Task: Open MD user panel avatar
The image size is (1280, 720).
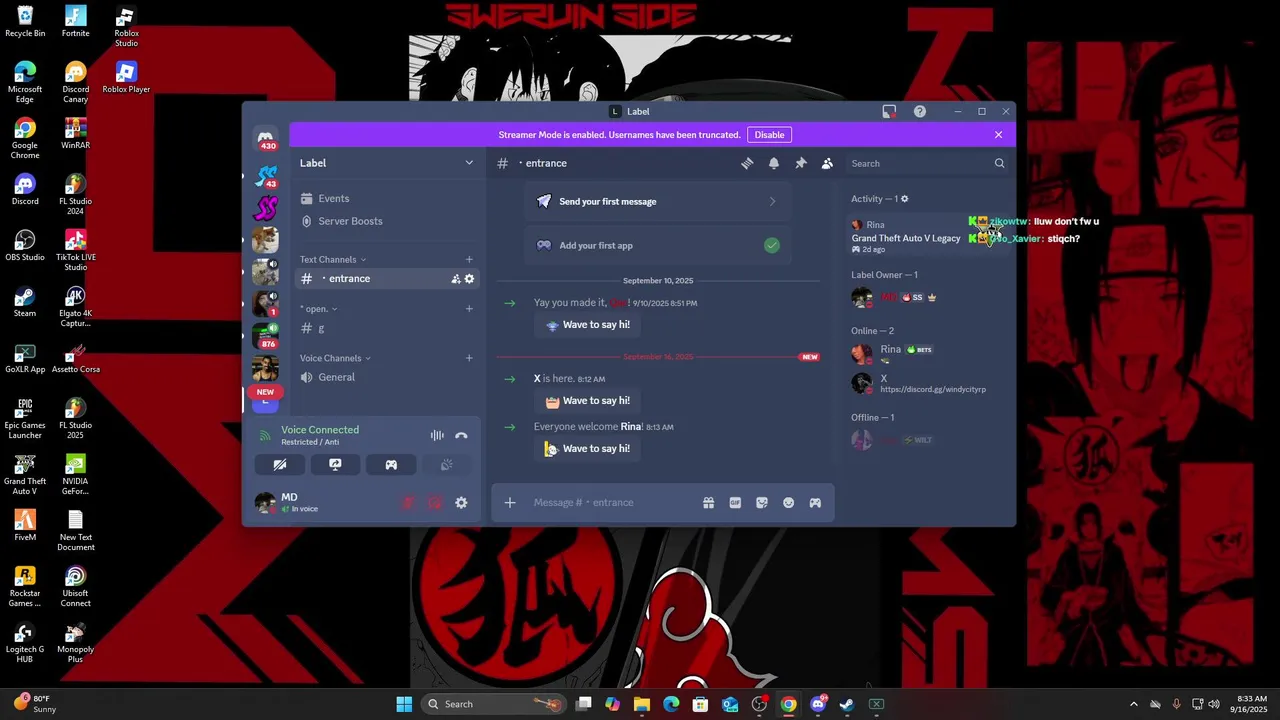Action: pos(265,503)
